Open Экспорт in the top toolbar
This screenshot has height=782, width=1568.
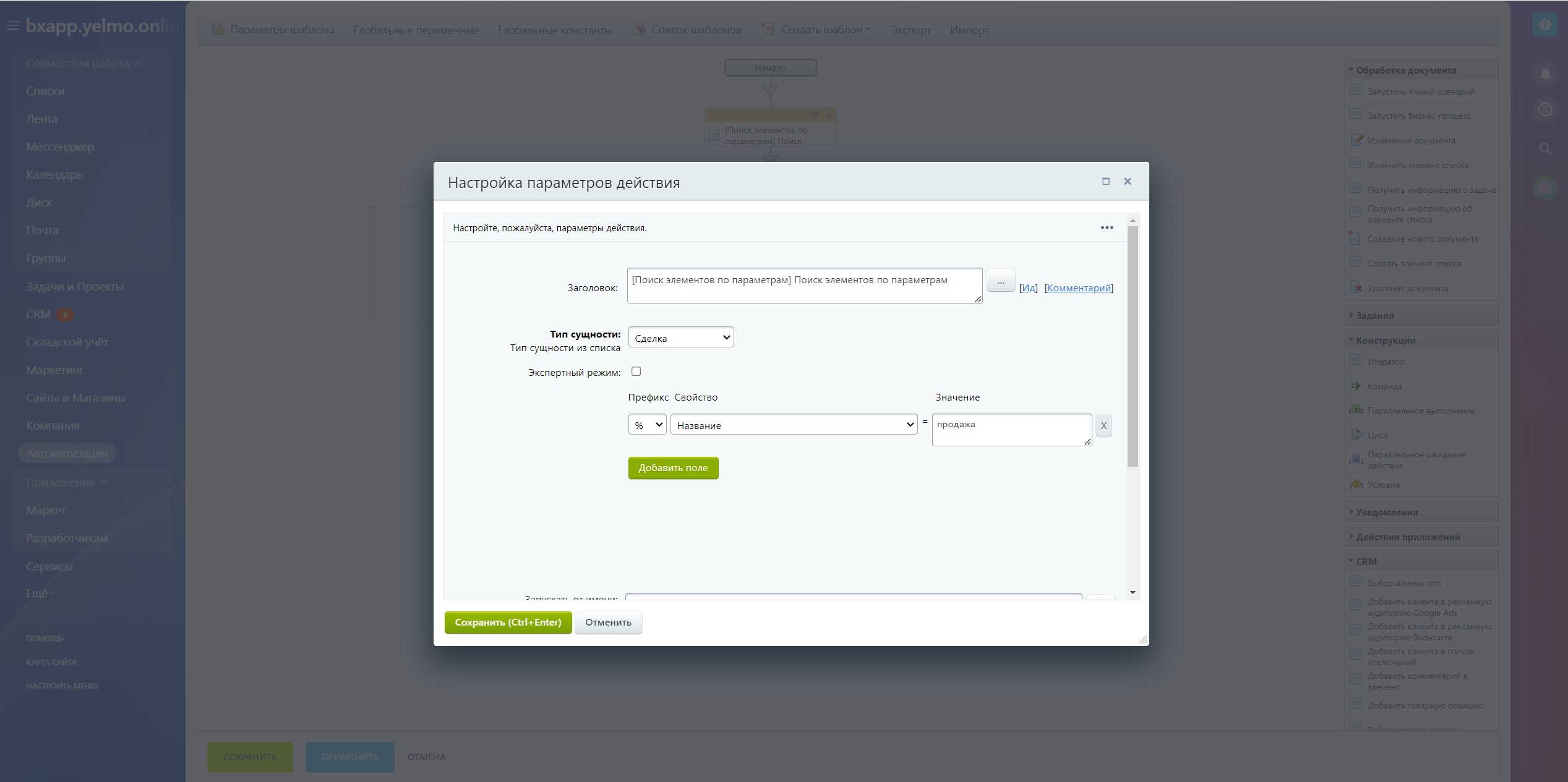pos(910,30)
